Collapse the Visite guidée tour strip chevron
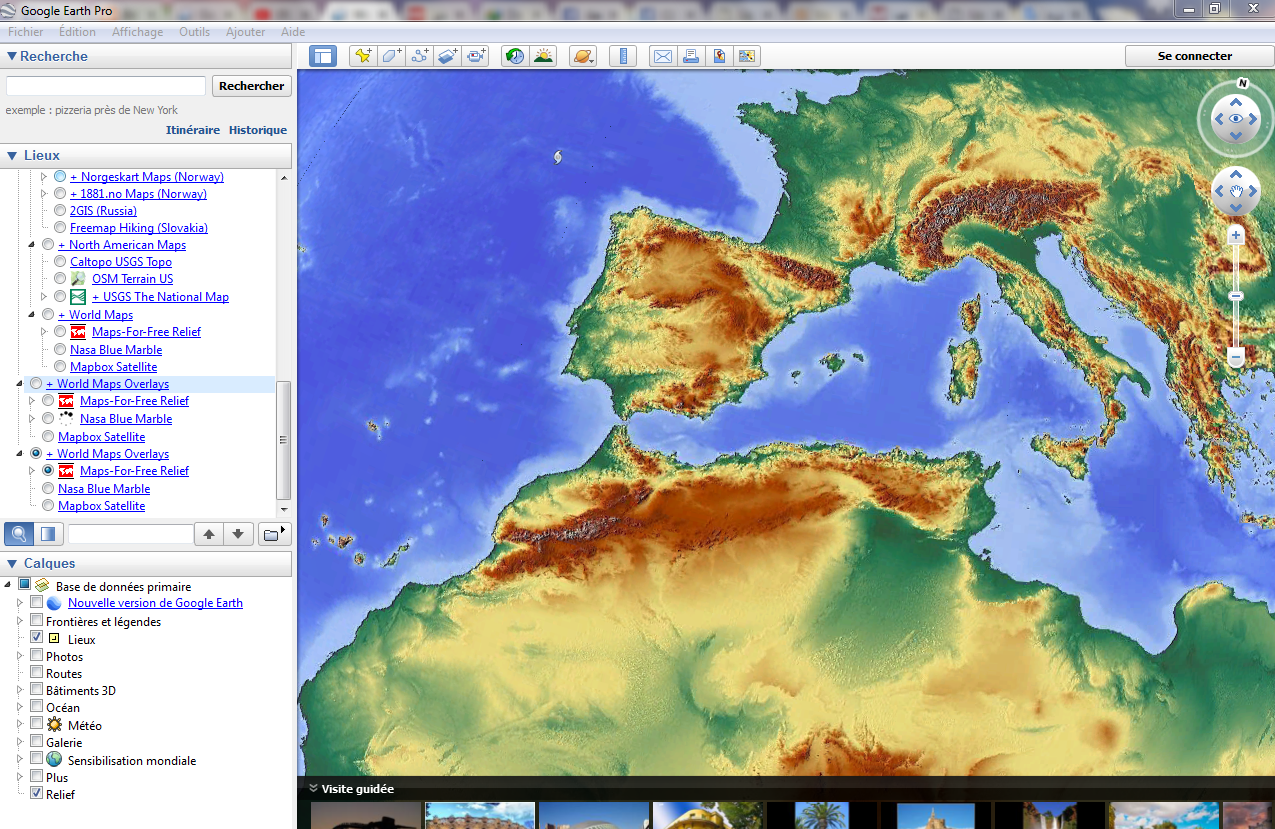 tap(313, 789)
